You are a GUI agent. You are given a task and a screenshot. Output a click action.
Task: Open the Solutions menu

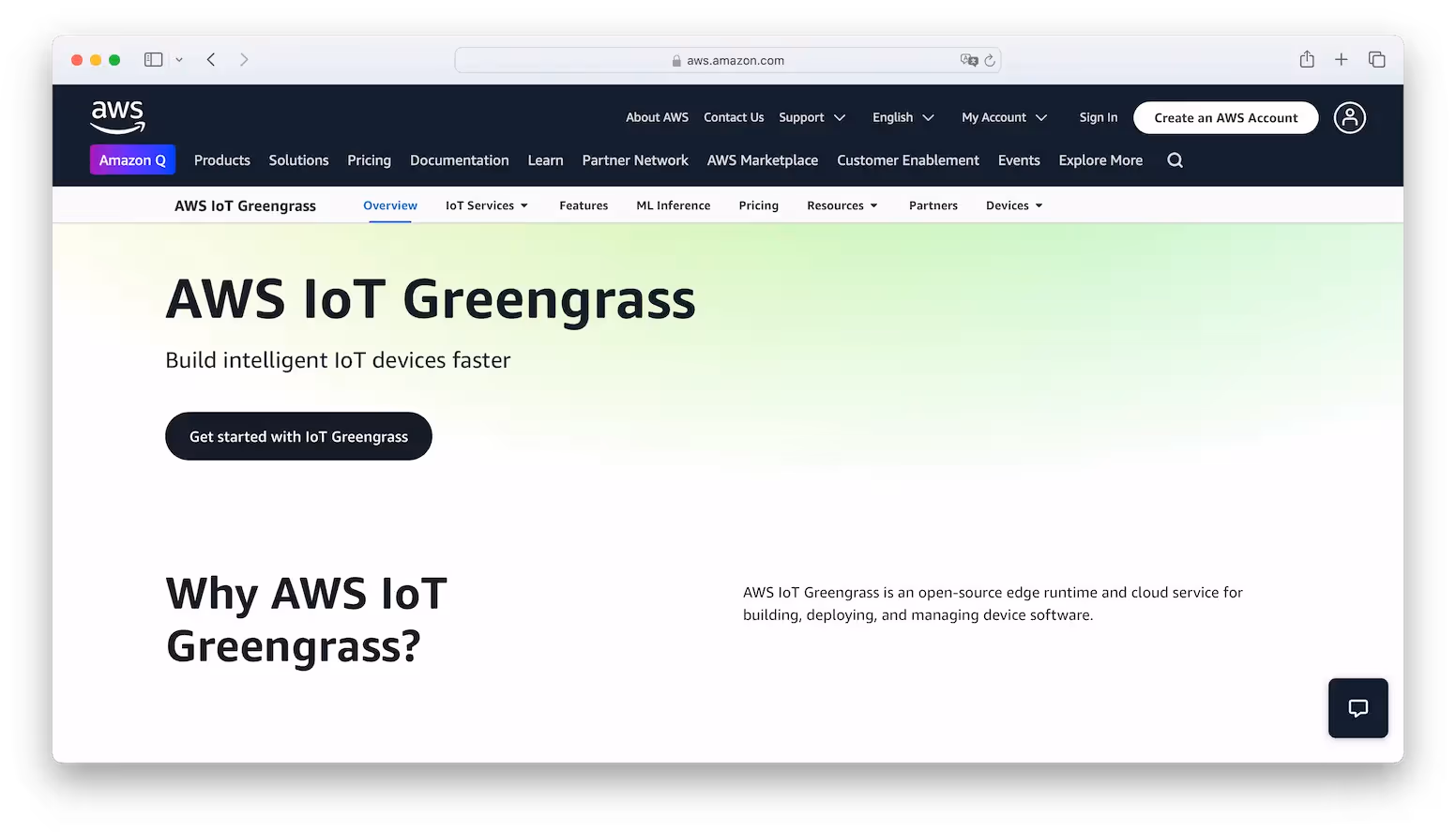tap(298, 160)
